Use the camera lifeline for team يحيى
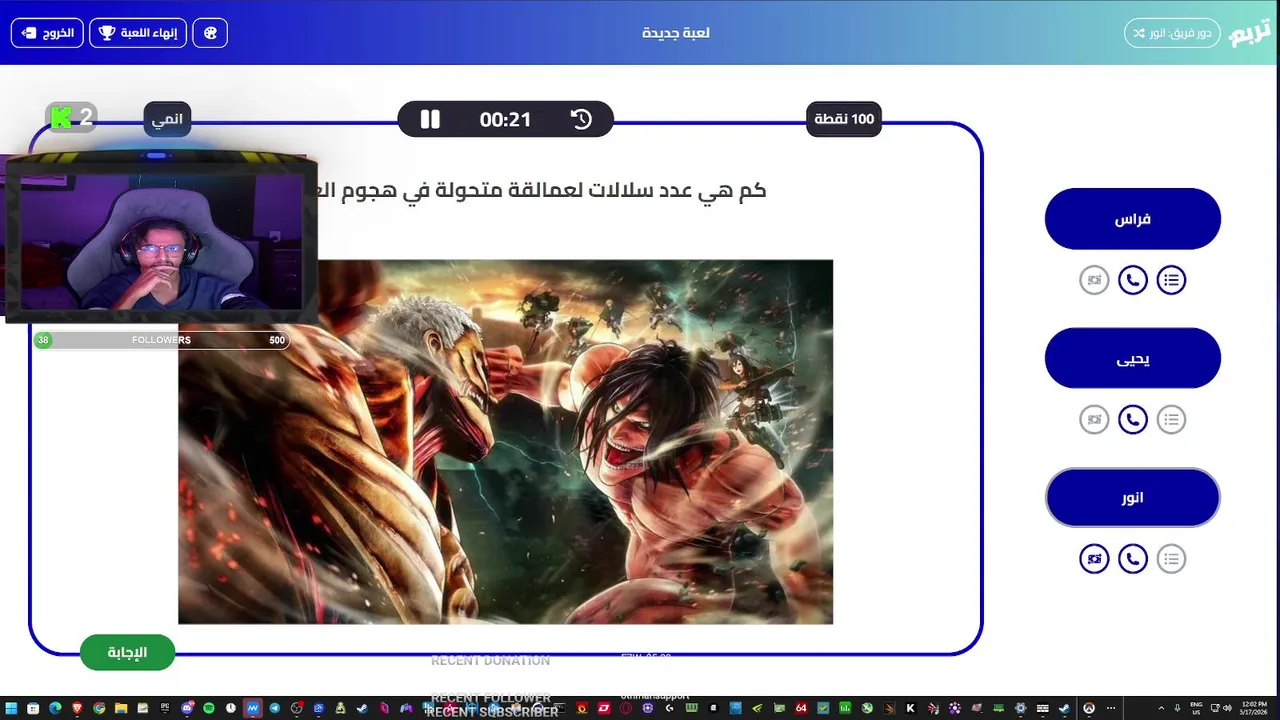Screen dimensions: 1280x720 pyautogui.click(x=1094, y=419)
